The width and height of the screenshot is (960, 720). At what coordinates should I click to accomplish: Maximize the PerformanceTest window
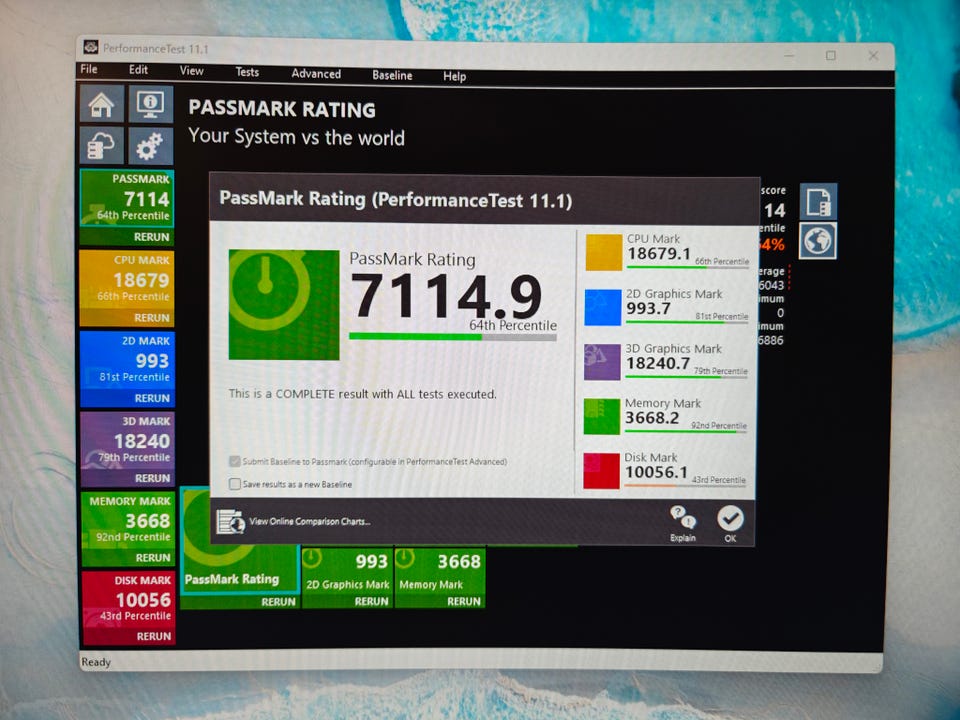click(831, 55)
